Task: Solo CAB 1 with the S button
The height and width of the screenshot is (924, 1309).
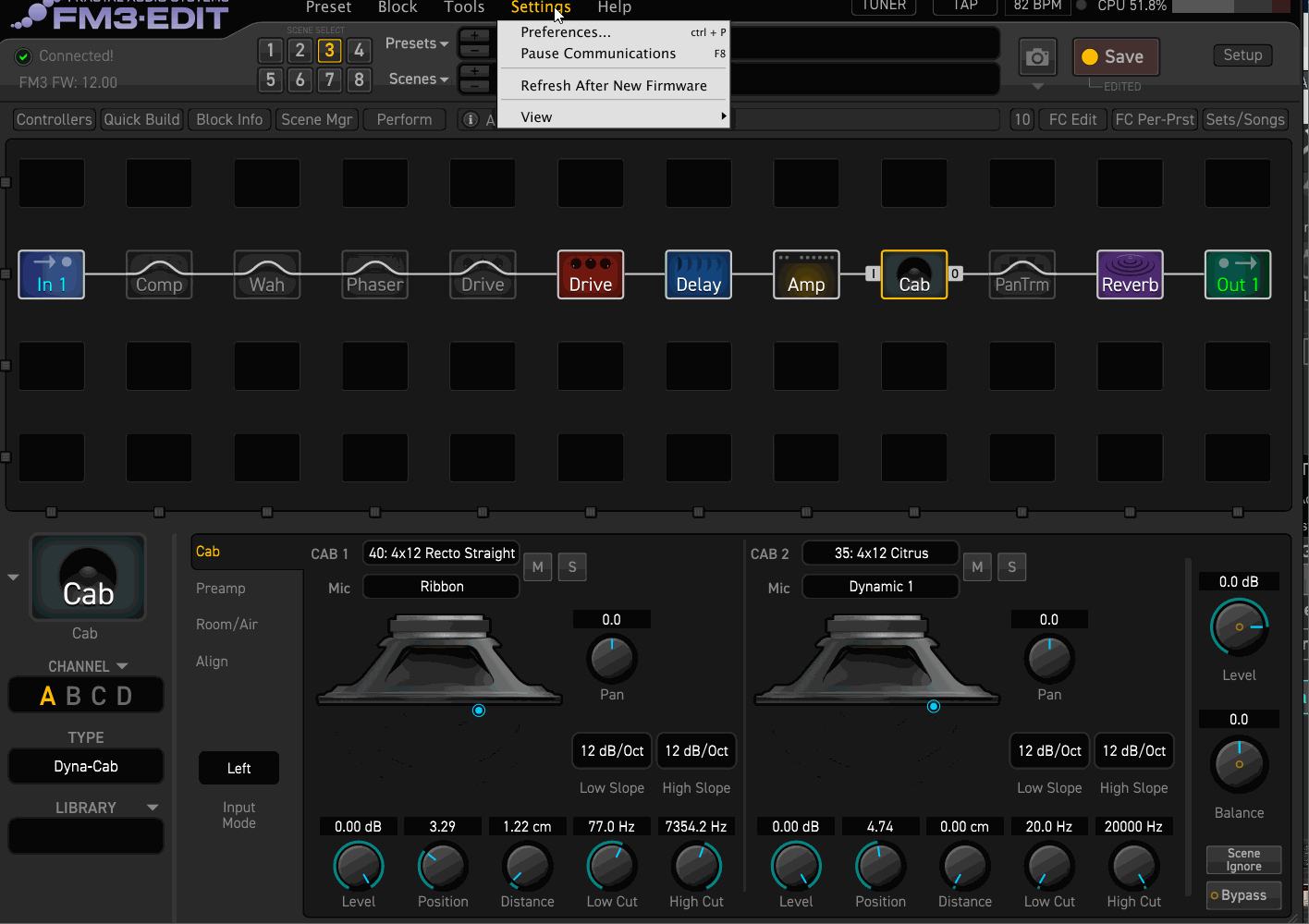Action: pyautogui.click(x=572, y=567)
